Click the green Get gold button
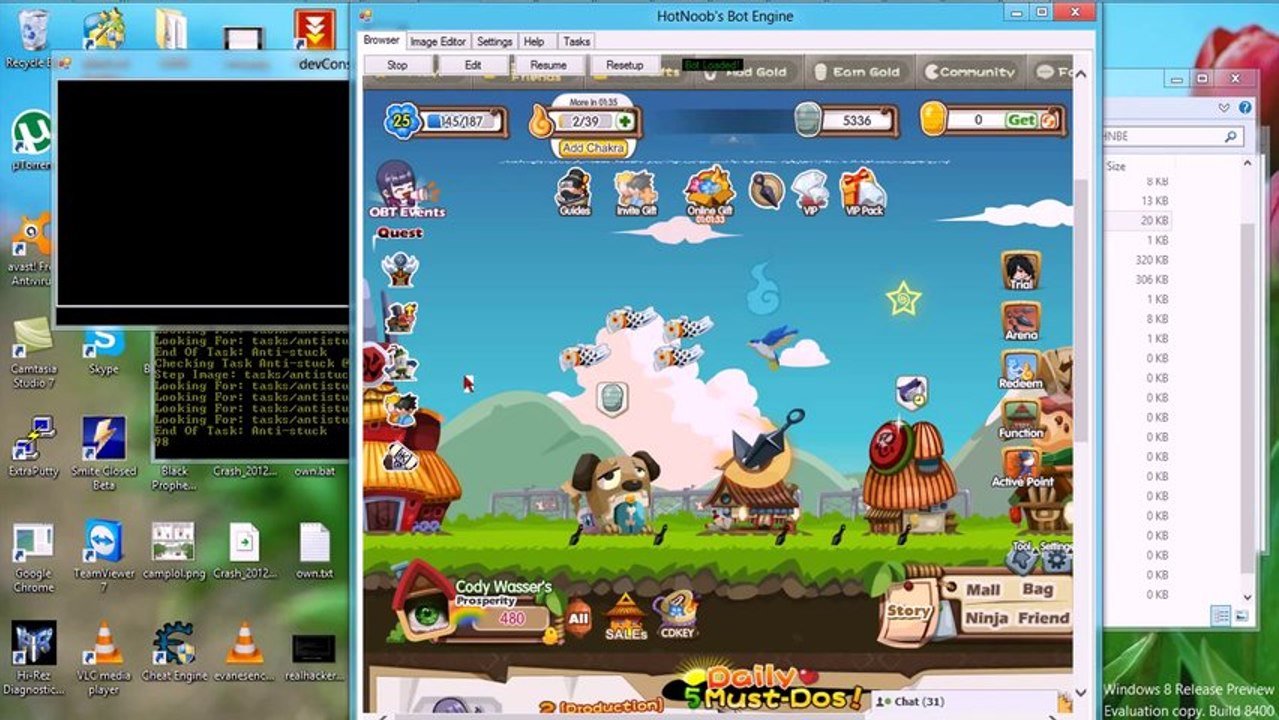 click(1021, 120)
